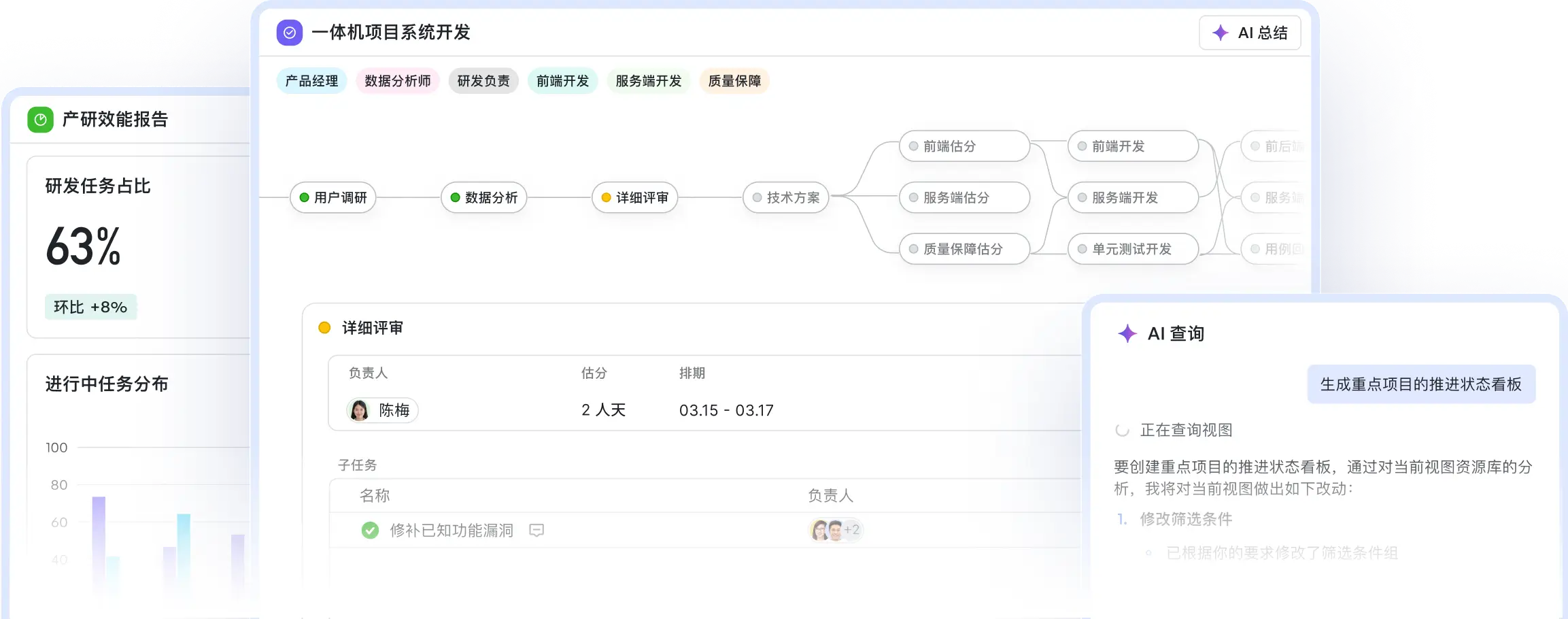The width and height of the screenshot is (1568, 619).
Task: Click the AI 总结 button
Action: pos(1250,33)
